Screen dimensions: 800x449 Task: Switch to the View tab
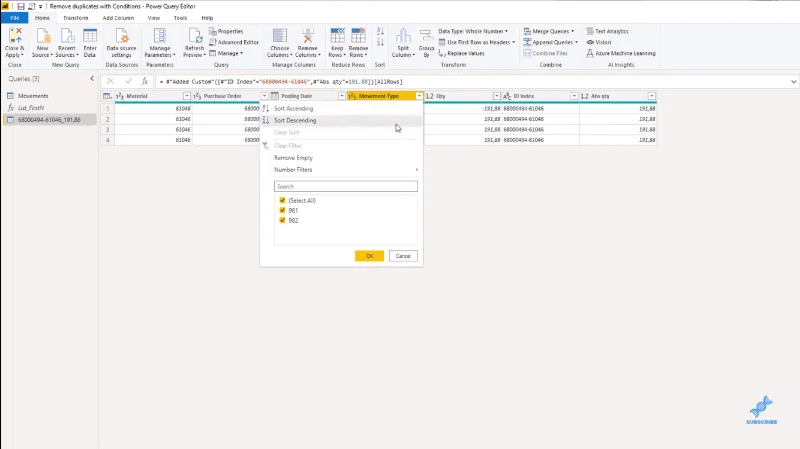pyautogui.click(x=154, y=18)
